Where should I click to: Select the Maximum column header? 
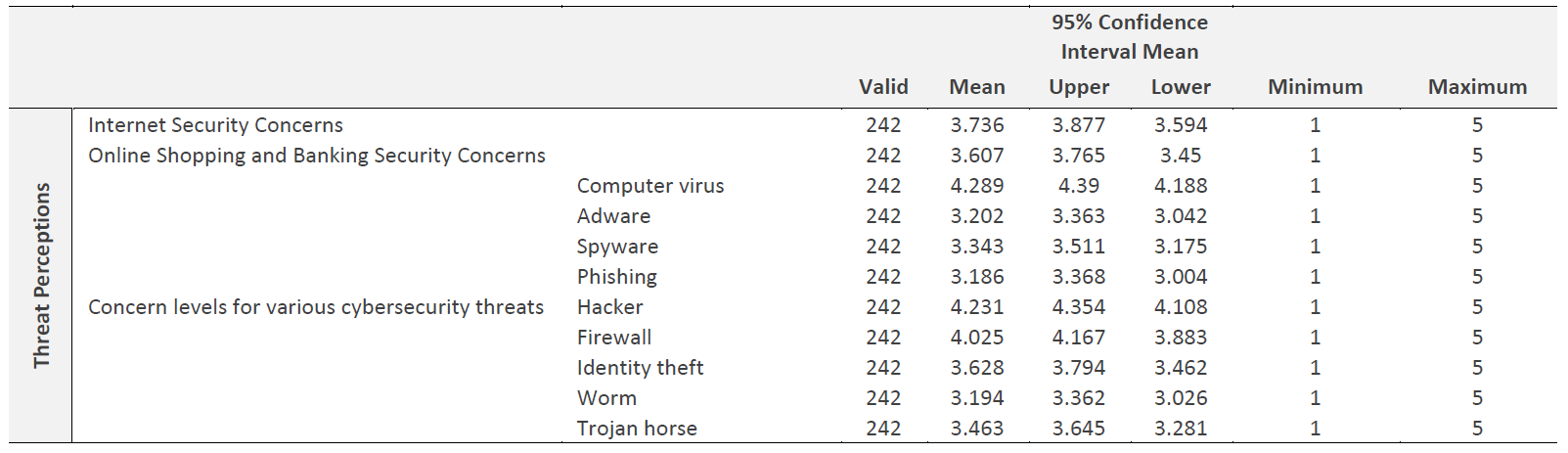coord(1477,87)
